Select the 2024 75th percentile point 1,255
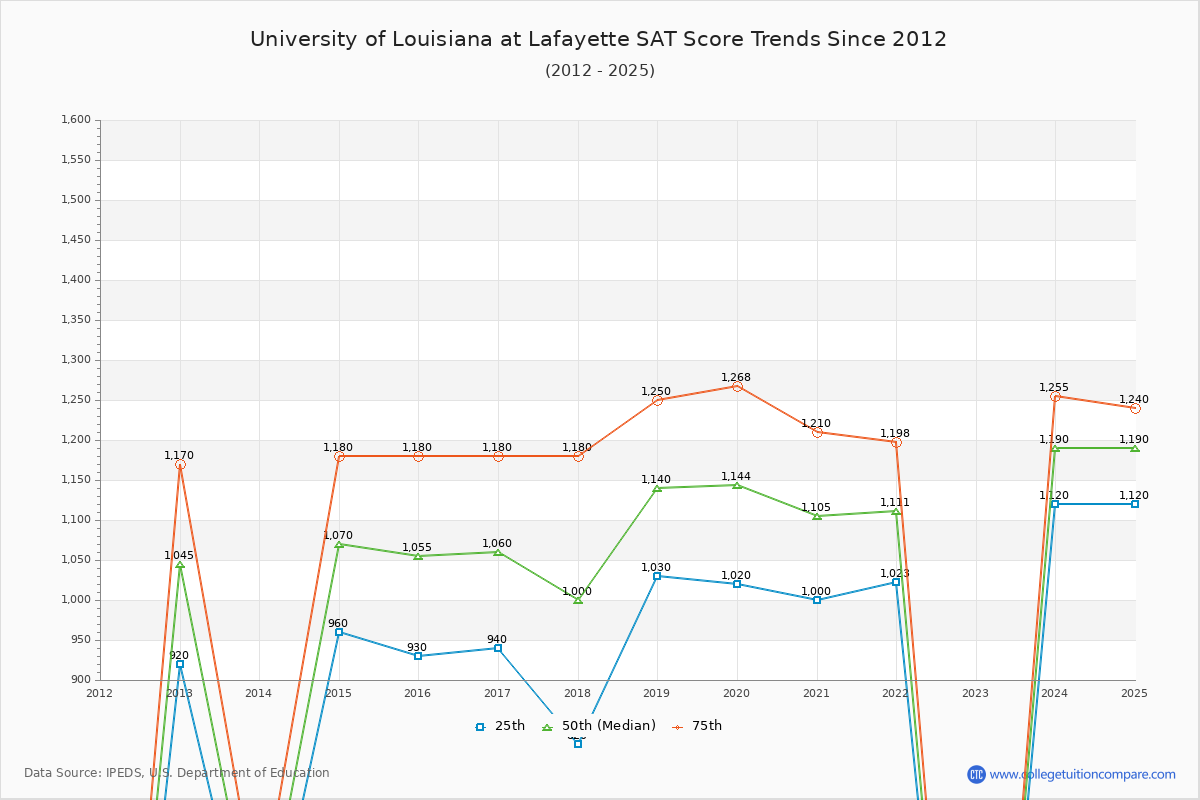 1055,396
